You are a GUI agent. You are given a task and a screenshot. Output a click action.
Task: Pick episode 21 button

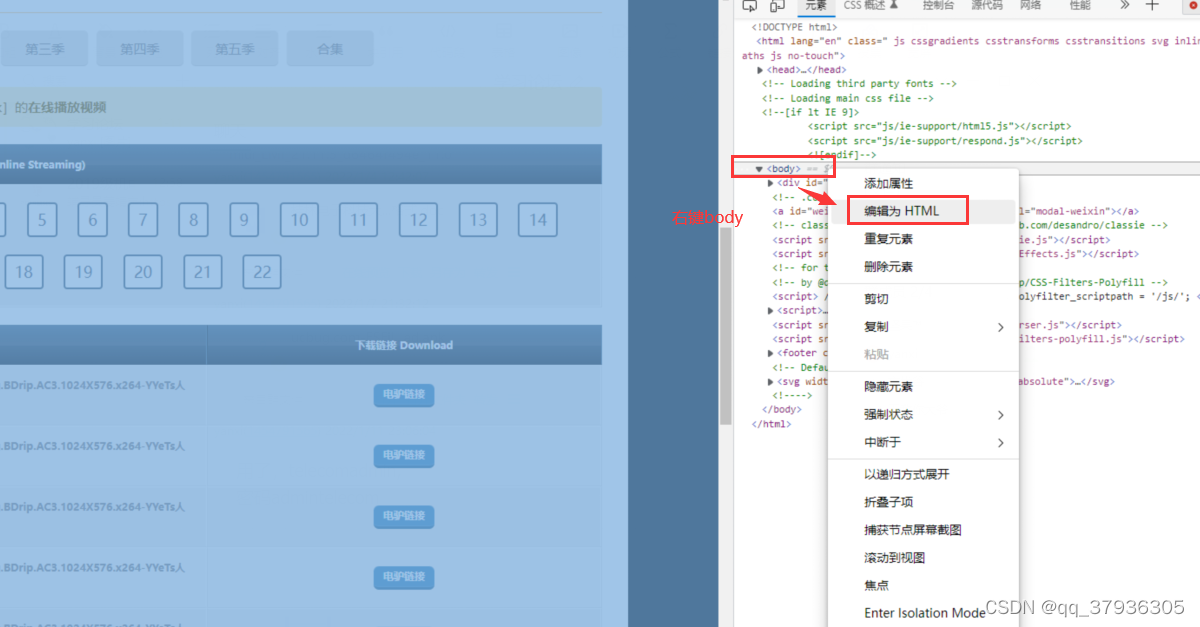click(203, 272)
